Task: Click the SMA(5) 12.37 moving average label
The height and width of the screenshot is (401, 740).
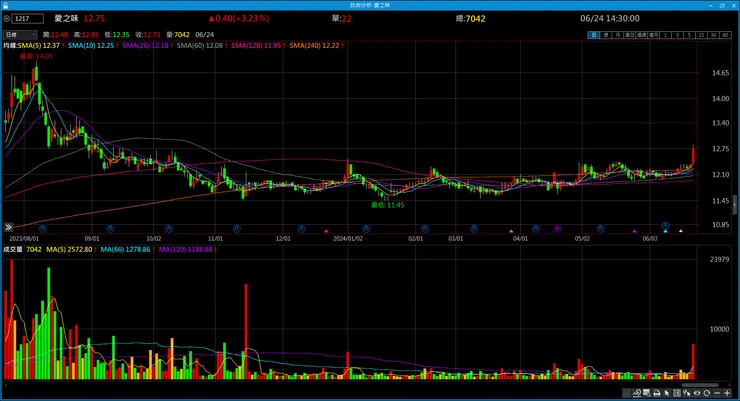Action: 39,45
